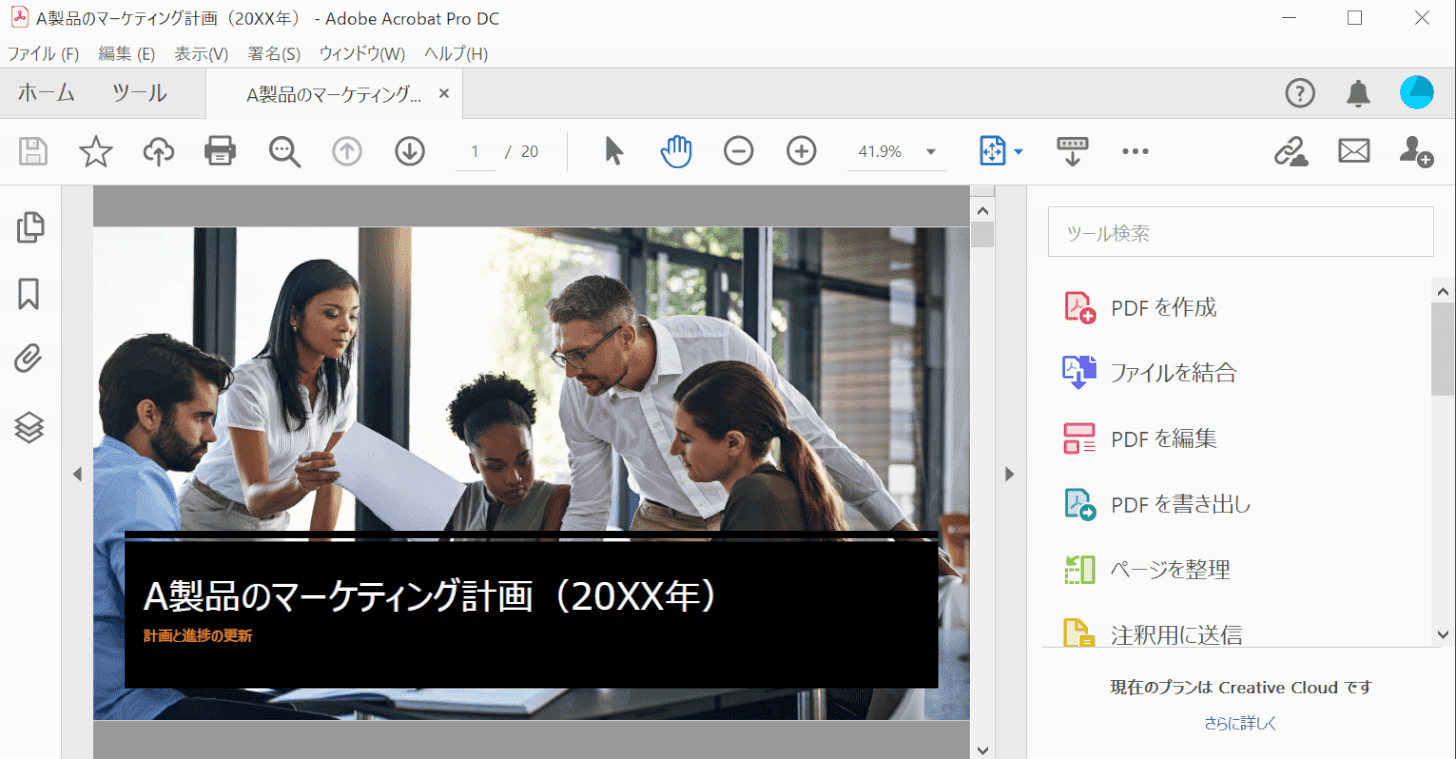
Task: Switch to the ホーム tab
Action: [x=46, y=94]
